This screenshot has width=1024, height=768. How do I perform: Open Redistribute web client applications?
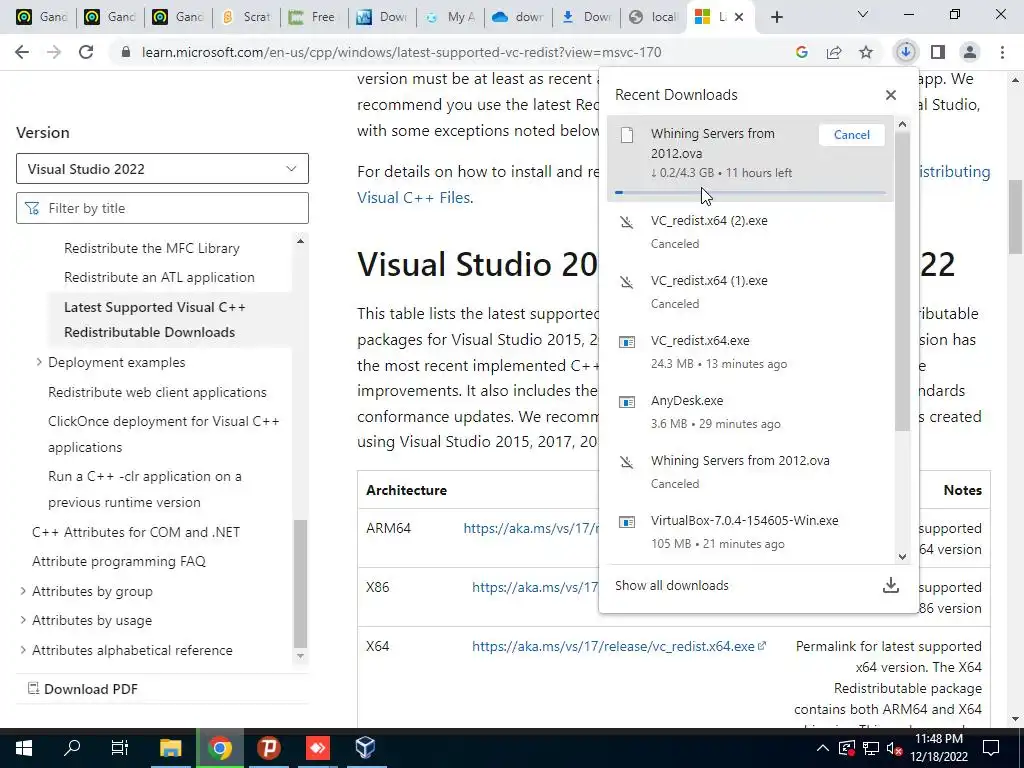coord(157,392)
